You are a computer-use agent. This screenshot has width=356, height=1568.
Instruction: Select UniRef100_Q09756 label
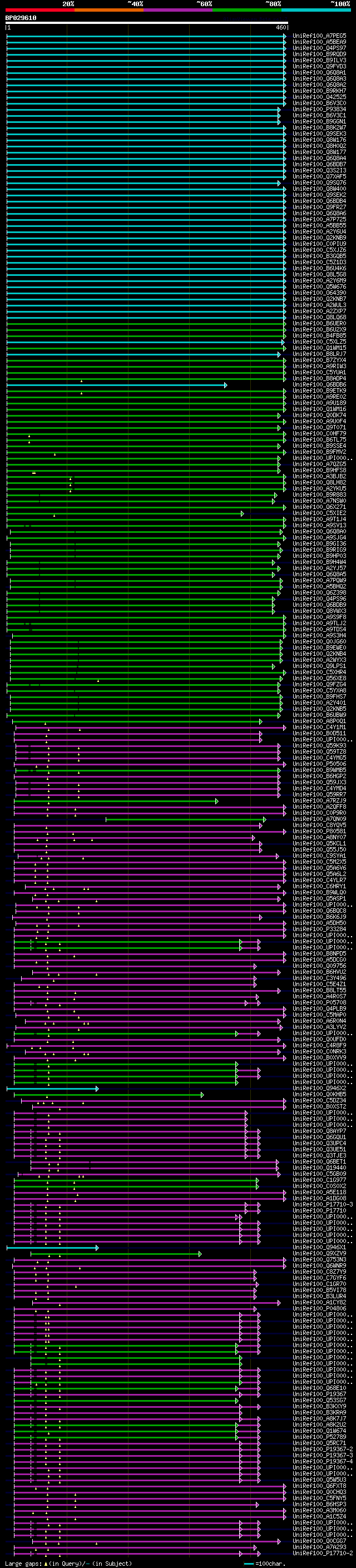pyautogui.click(x=319, y=966)
